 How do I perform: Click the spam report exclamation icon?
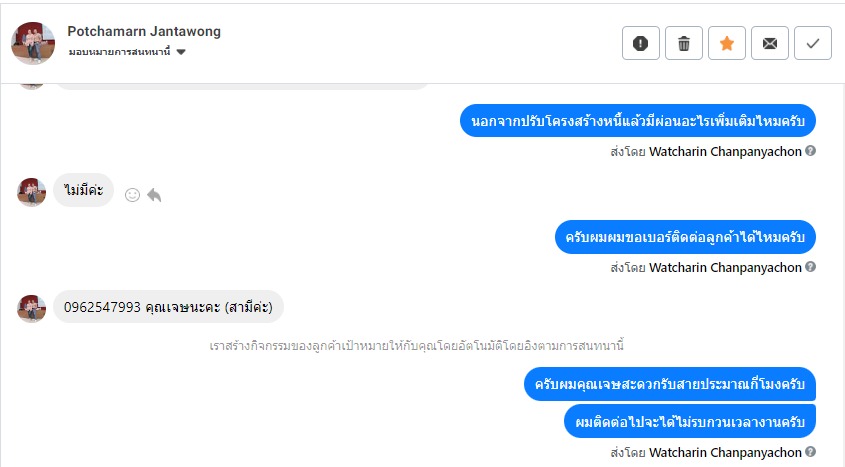point(641,43)
